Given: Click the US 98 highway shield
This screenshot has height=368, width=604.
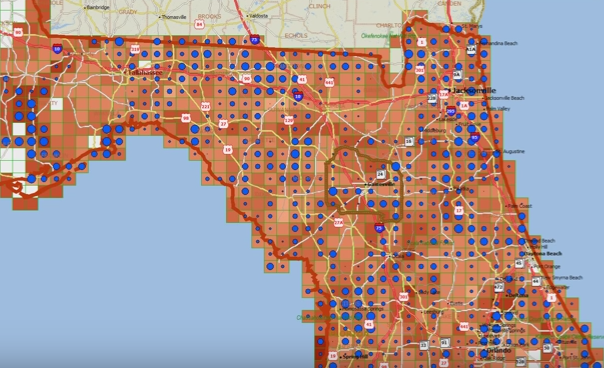Looking at the screenshot, I should click(186, 118).
